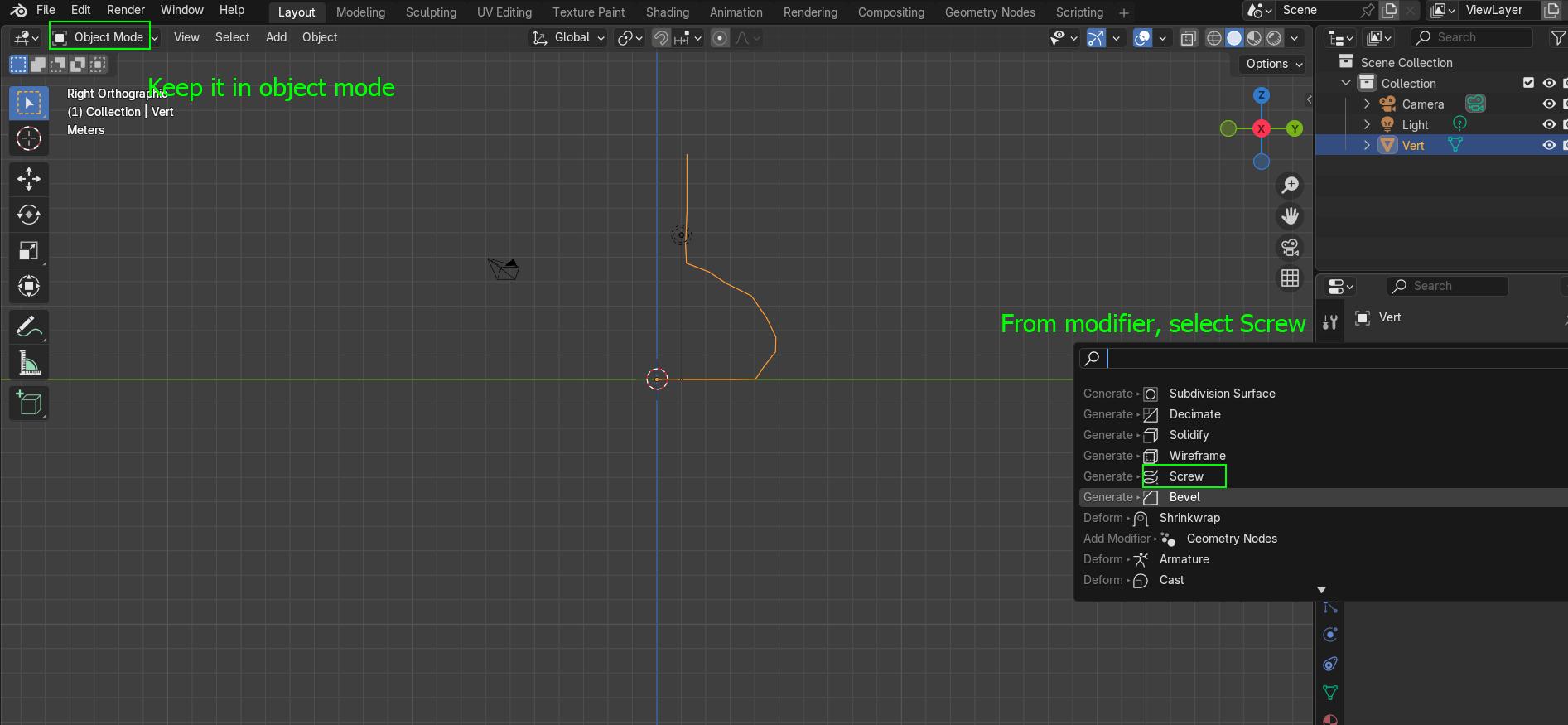
Task: Click the properties Search field
Action: (1447, 286)
